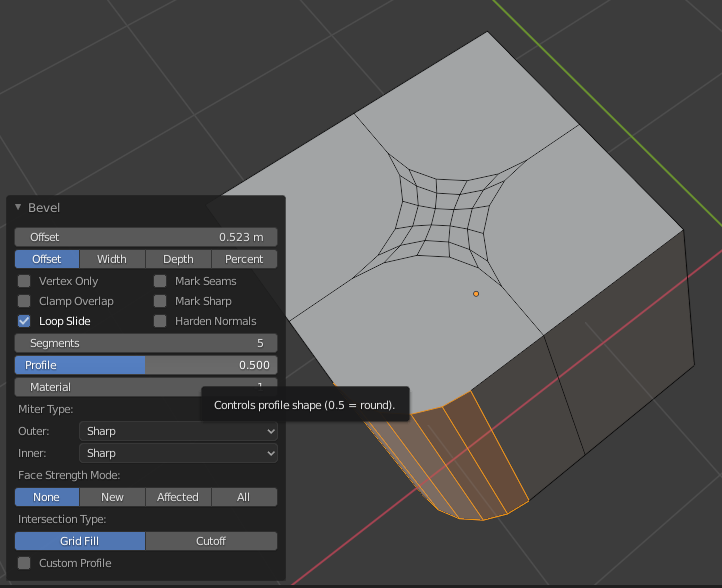722x588 pixels.
Task: Enable the Clamp Overlap checkbox
Action: (24, 301)
